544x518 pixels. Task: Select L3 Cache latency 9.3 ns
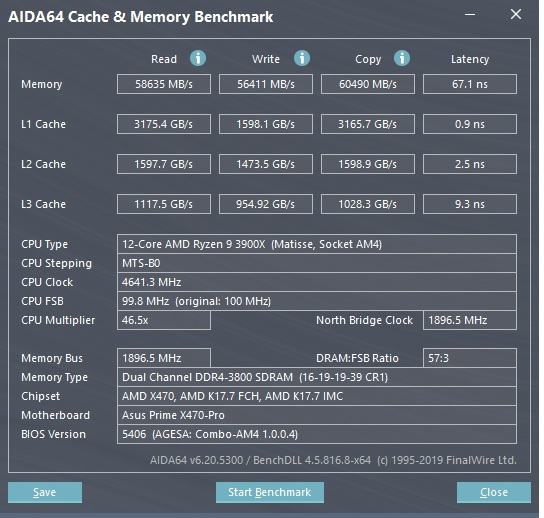point(470,204)
